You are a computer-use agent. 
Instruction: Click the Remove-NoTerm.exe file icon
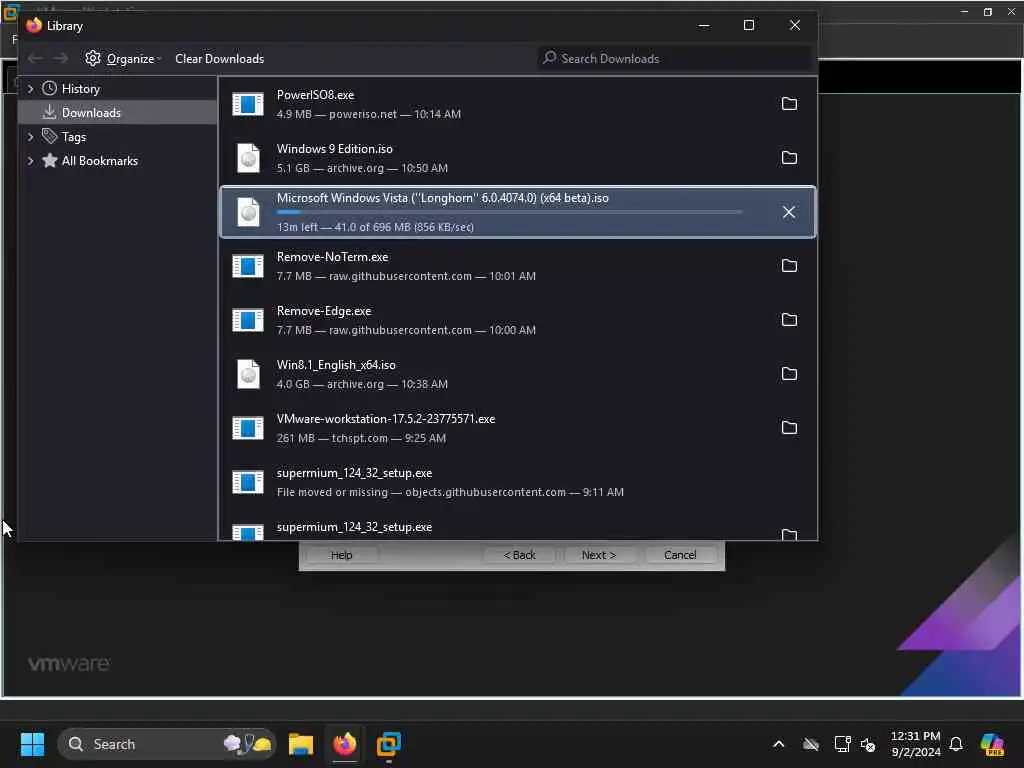click(x=248, y=266)
